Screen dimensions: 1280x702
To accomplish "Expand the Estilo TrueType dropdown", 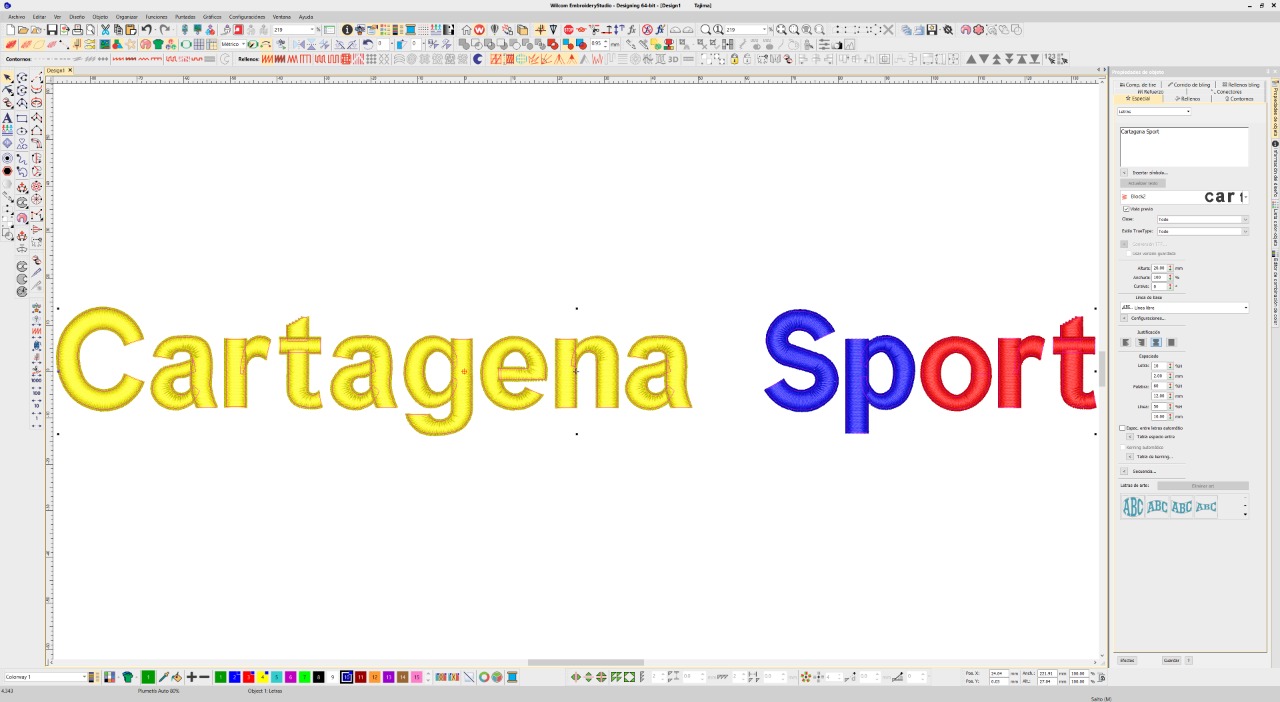I will [1244, 231].
